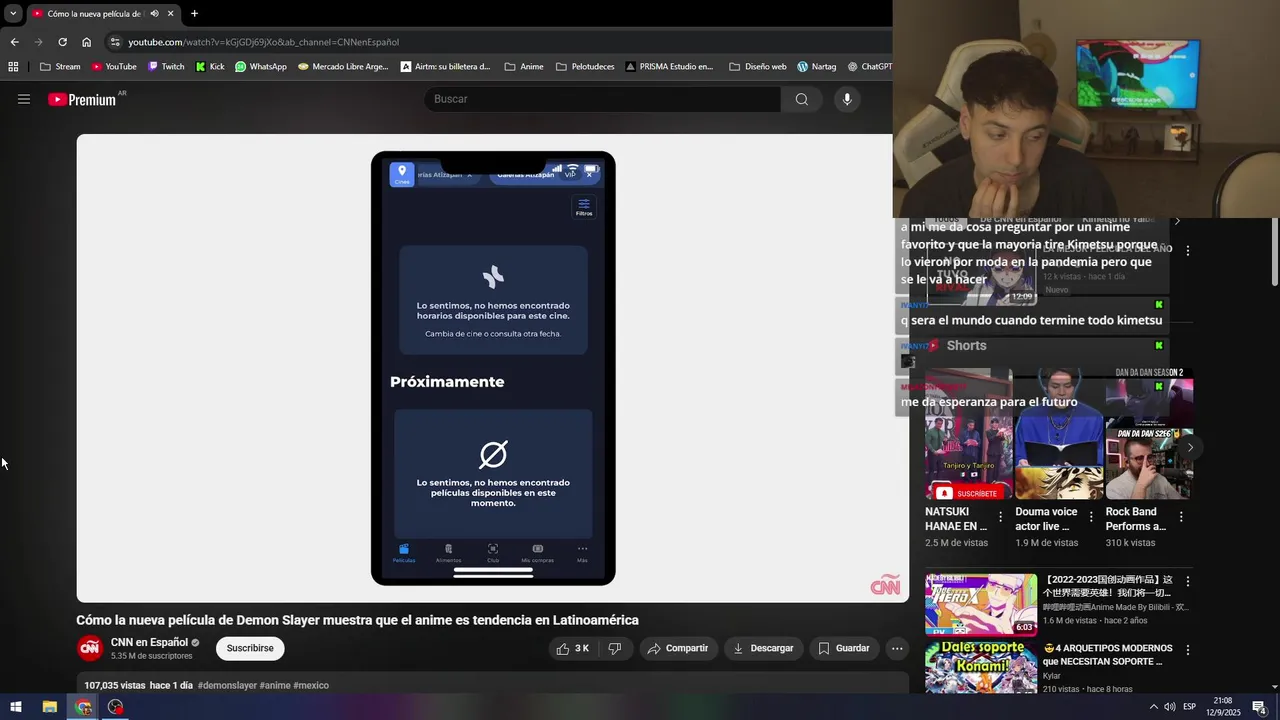Open Windows Start menu
The width and height of the screenshot is (1280, 720).
[16, 707]
